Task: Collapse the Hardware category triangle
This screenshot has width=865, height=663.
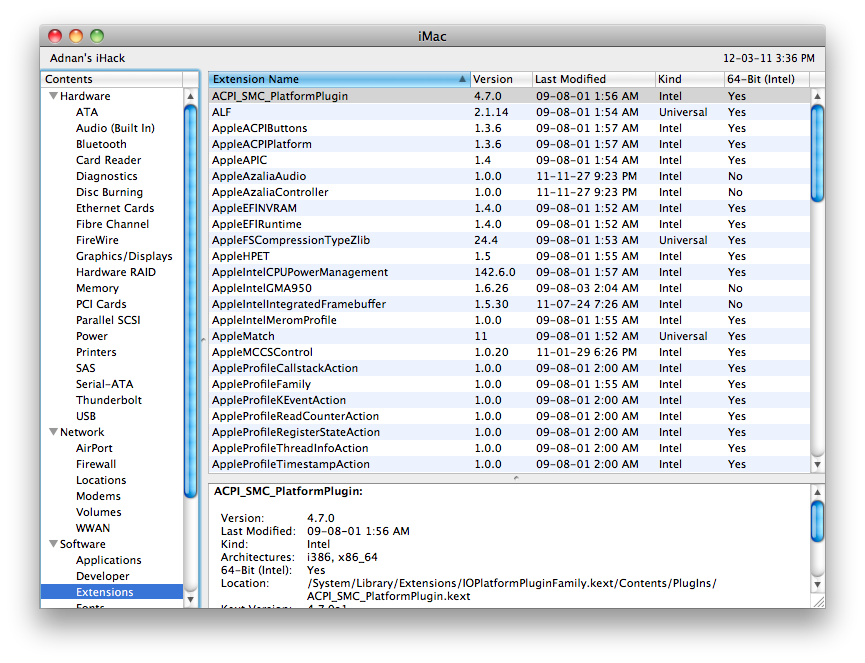Action: (54, 96)
